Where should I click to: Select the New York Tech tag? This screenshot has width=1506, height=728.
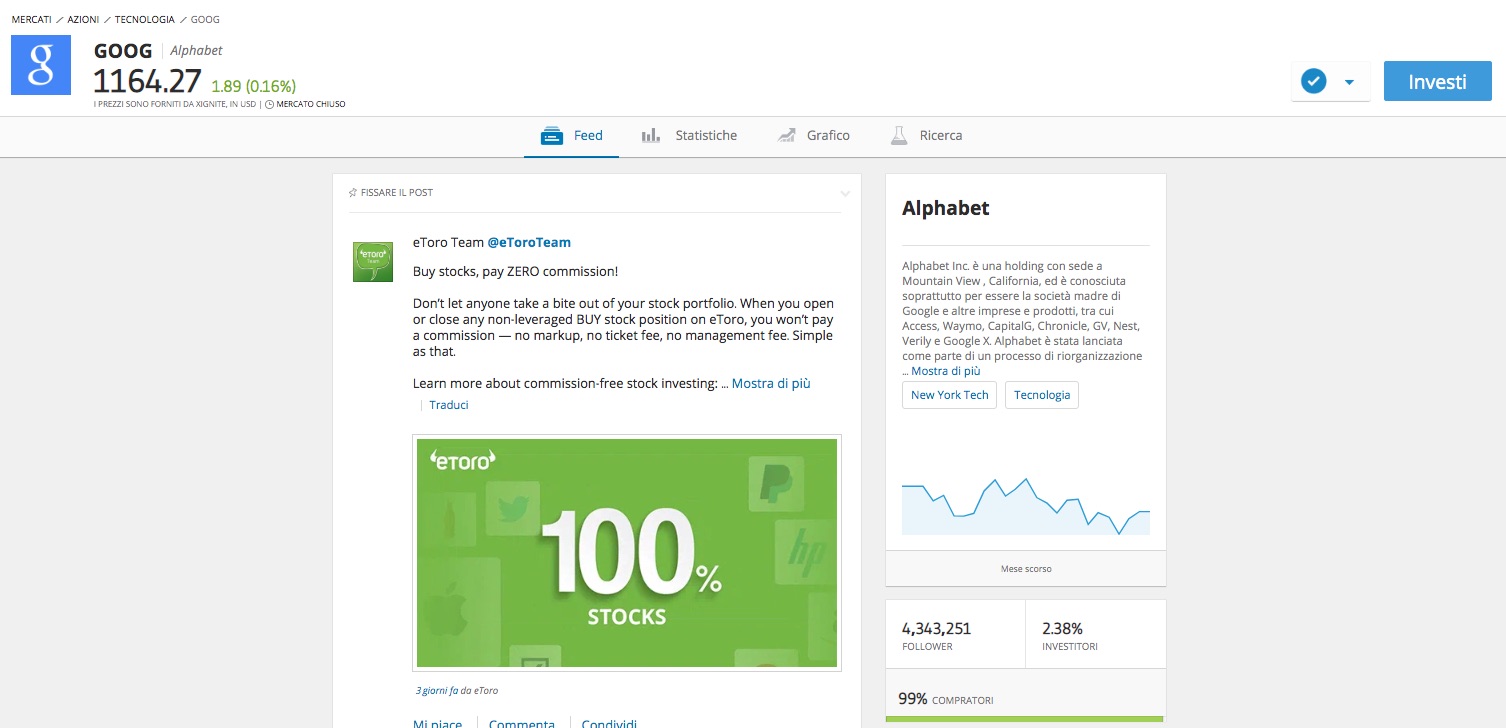(949, 395)
